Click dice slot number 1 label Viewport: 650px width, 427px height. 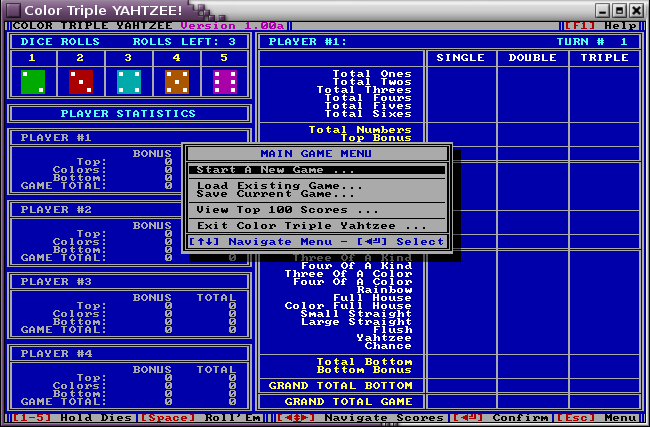click(x=32, y=58)
